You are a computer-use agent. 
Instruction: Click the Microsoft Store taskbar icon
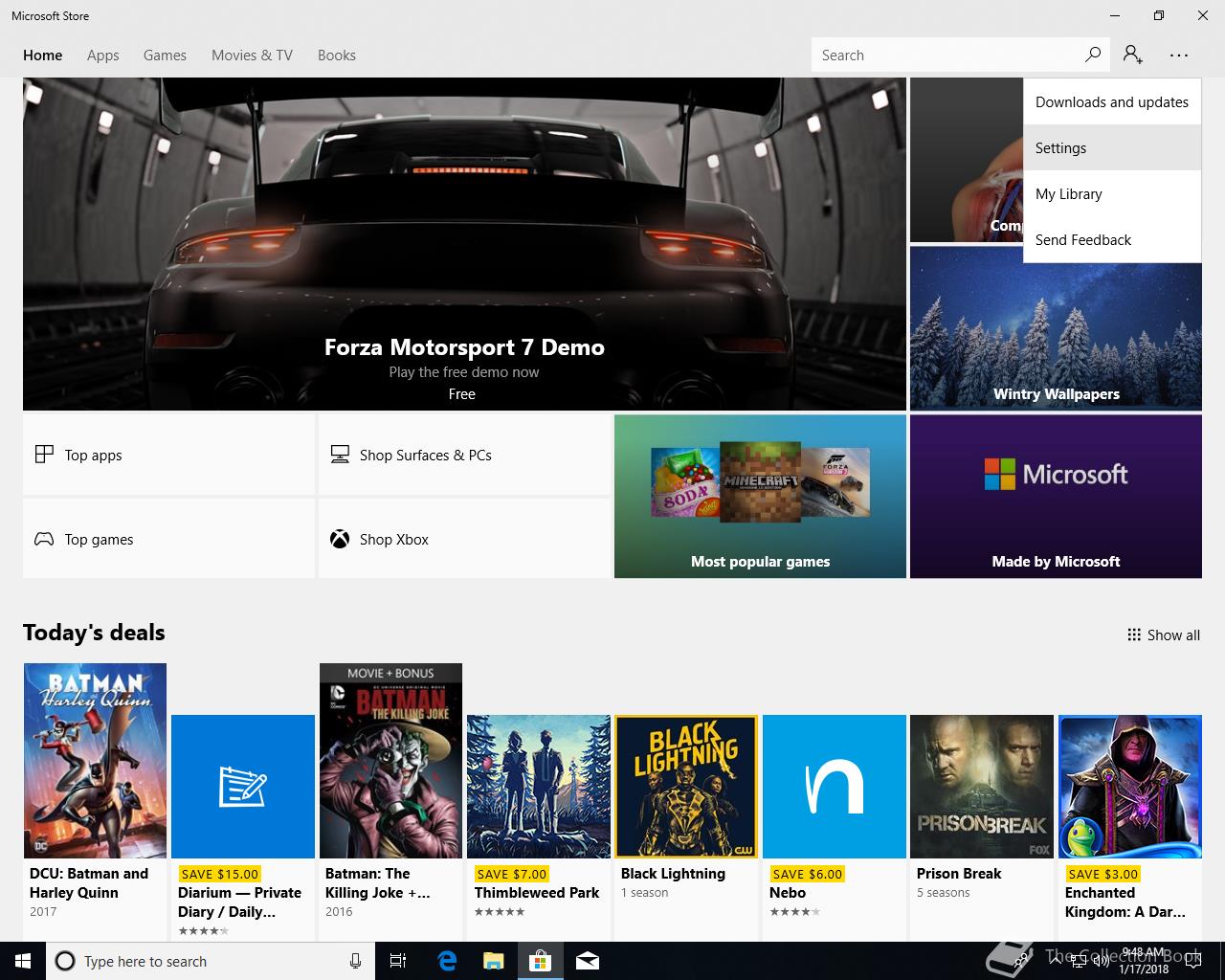tap(541, 961)
